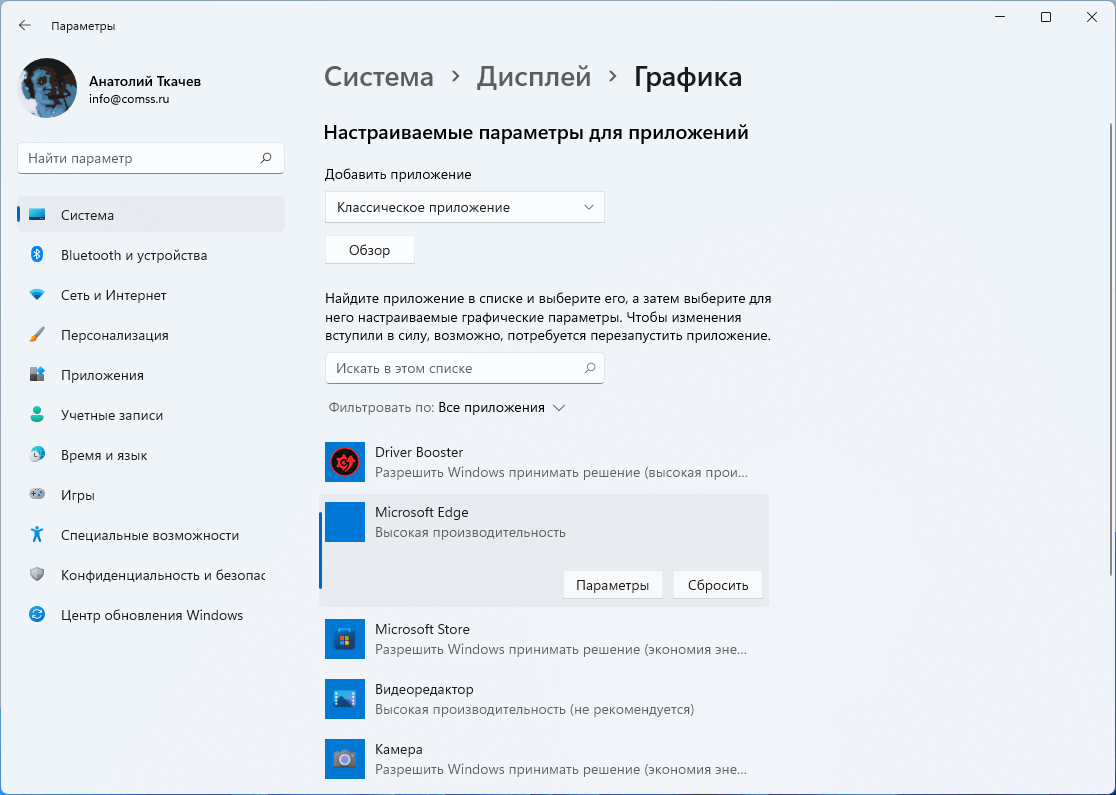Open Система in the sidebar
Viewport: 1116px width, 795px height.
click(151, 214)
